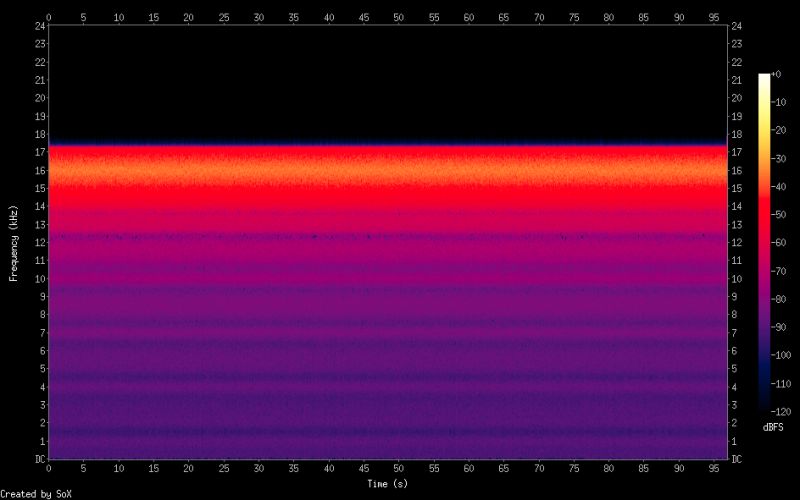The image size is (800, 500).
Task: Click the "-120" color scale label
Action: [781, 412]
